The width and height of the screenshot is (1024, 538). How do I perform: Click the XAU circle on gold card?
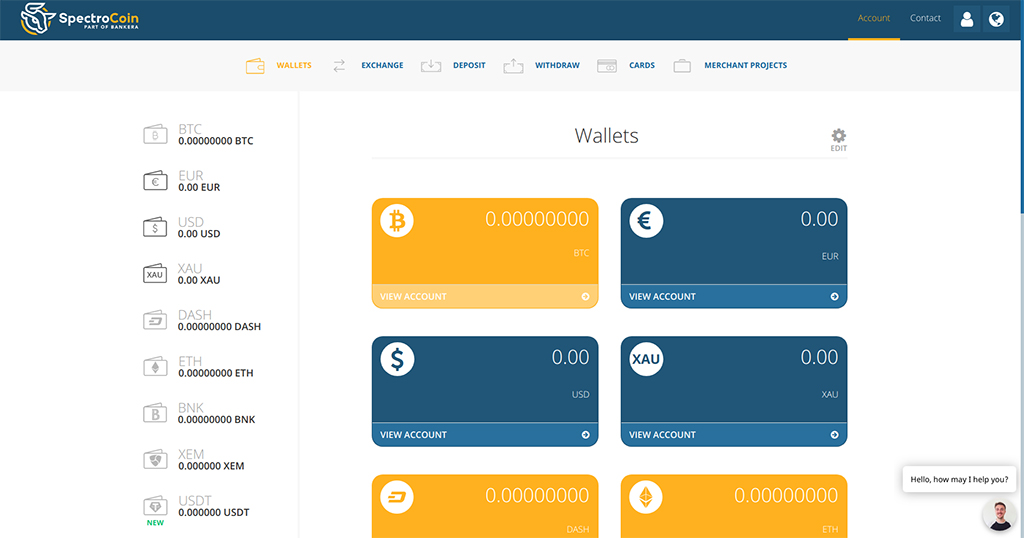click(646, 359)
